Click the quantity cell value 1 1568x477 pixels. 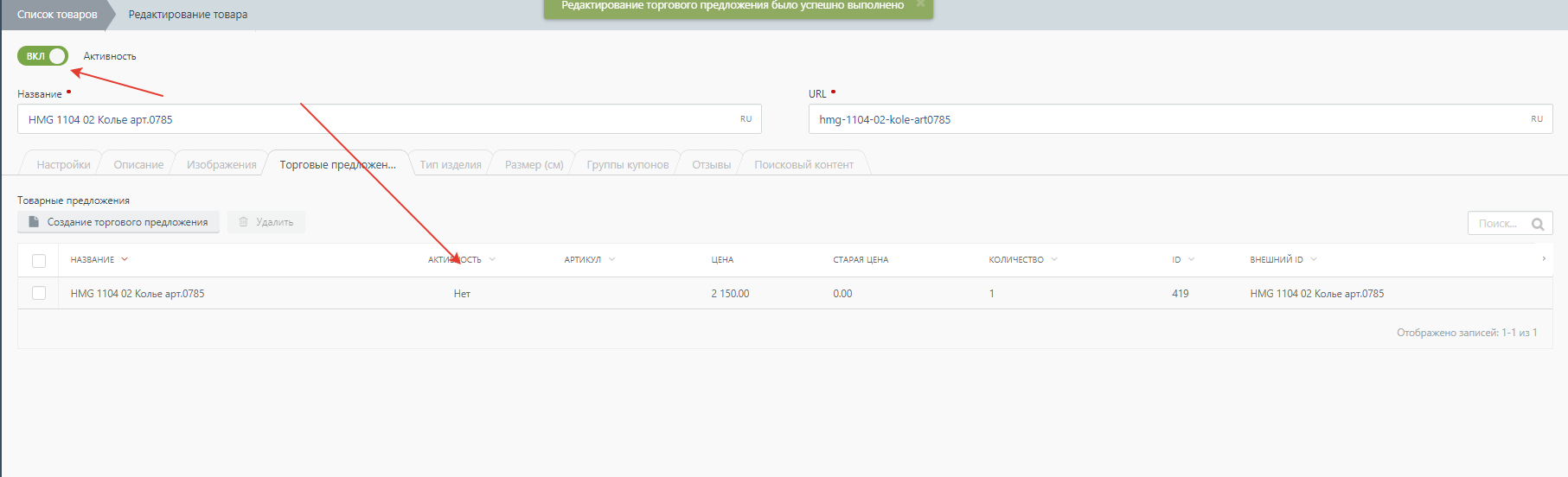click(x=991, y=294)
